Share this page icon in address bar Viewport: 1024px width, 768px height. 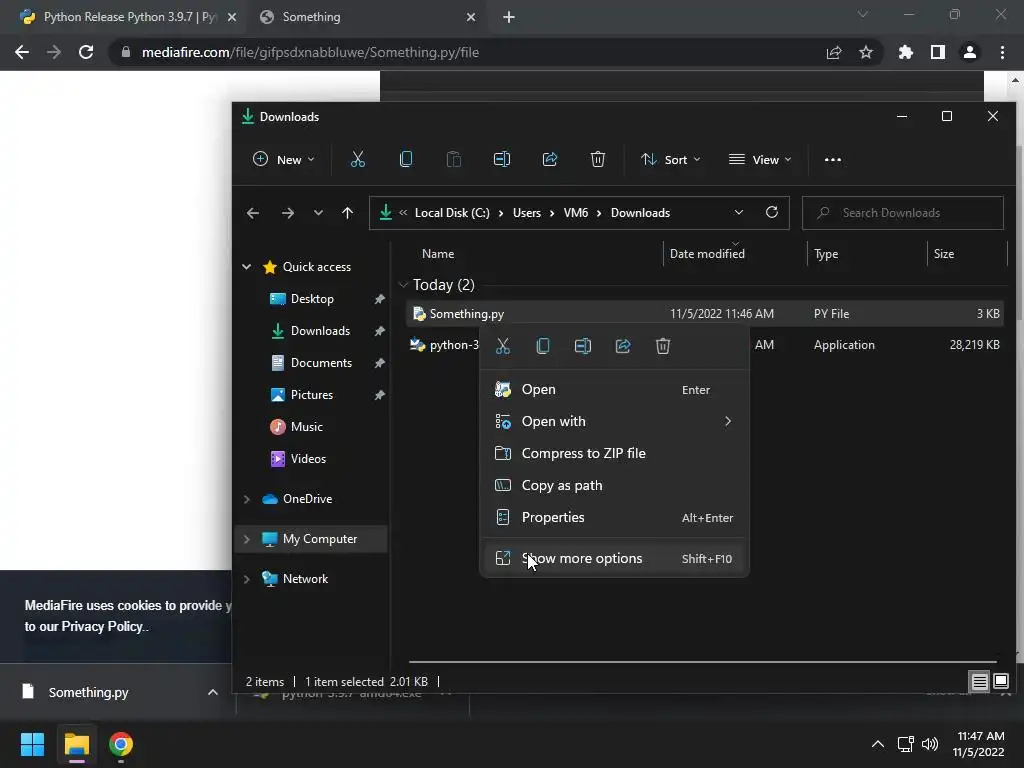[834, 52]
